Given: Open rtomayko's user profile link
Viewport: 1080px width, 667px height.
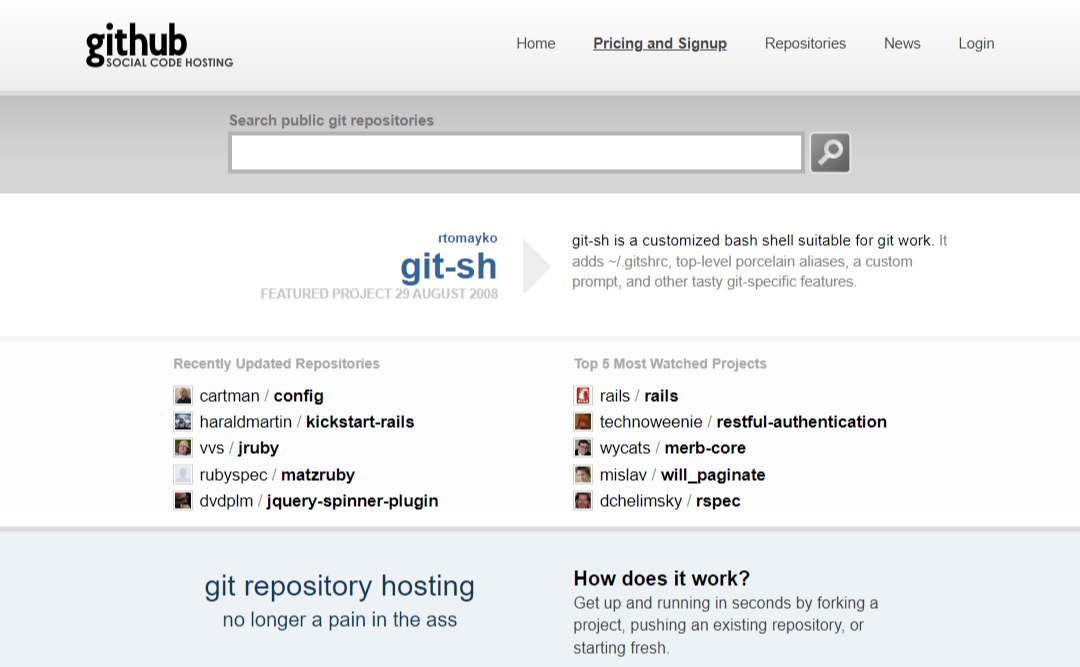Looking at the screenshot, I should (468, 238).
